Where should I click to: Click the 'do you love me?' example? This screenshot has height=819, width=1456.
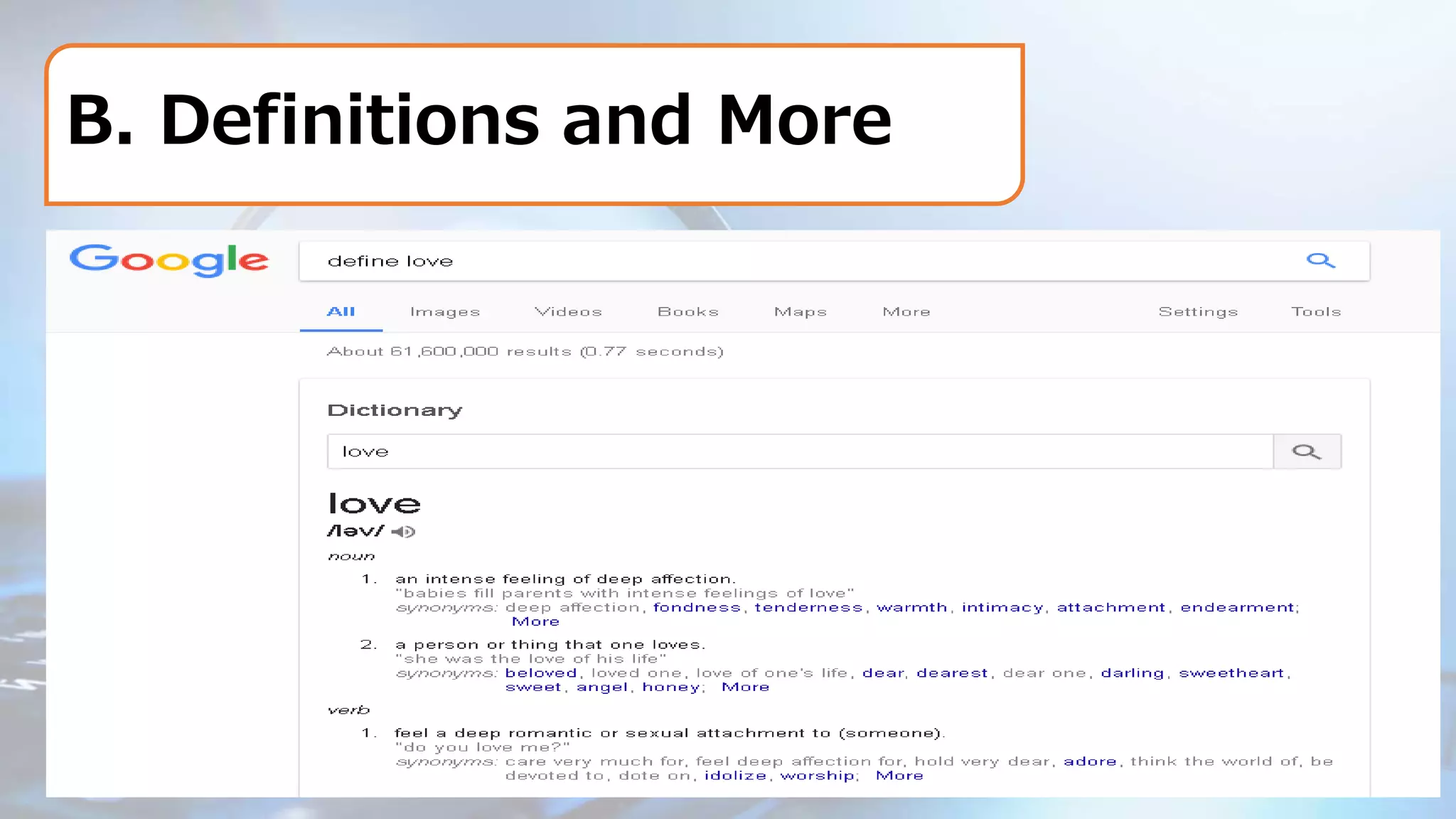483,747
